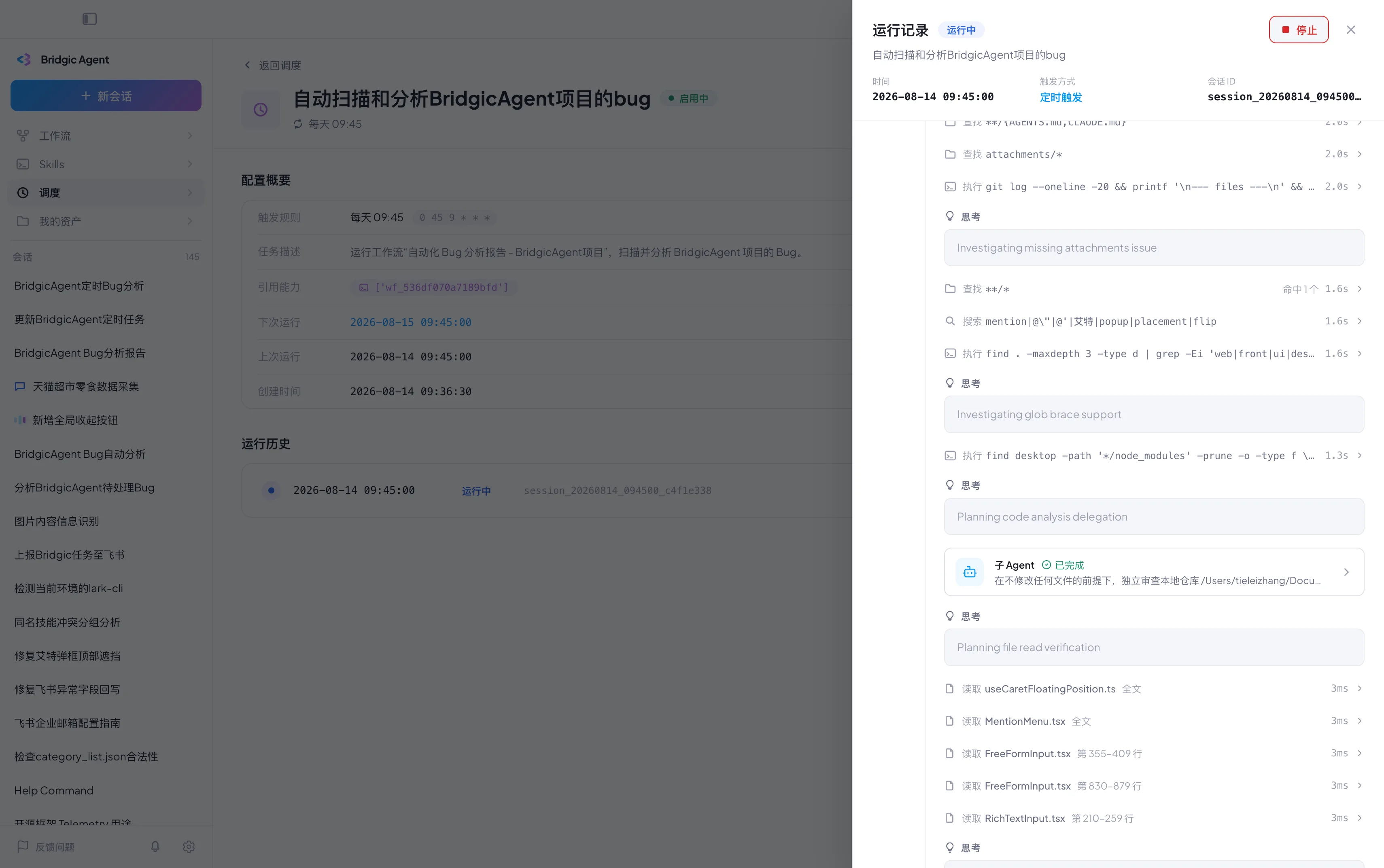Click the Planning file read verification box
This screenshot has height=868, width=1384.
(x=1154, y=647)
